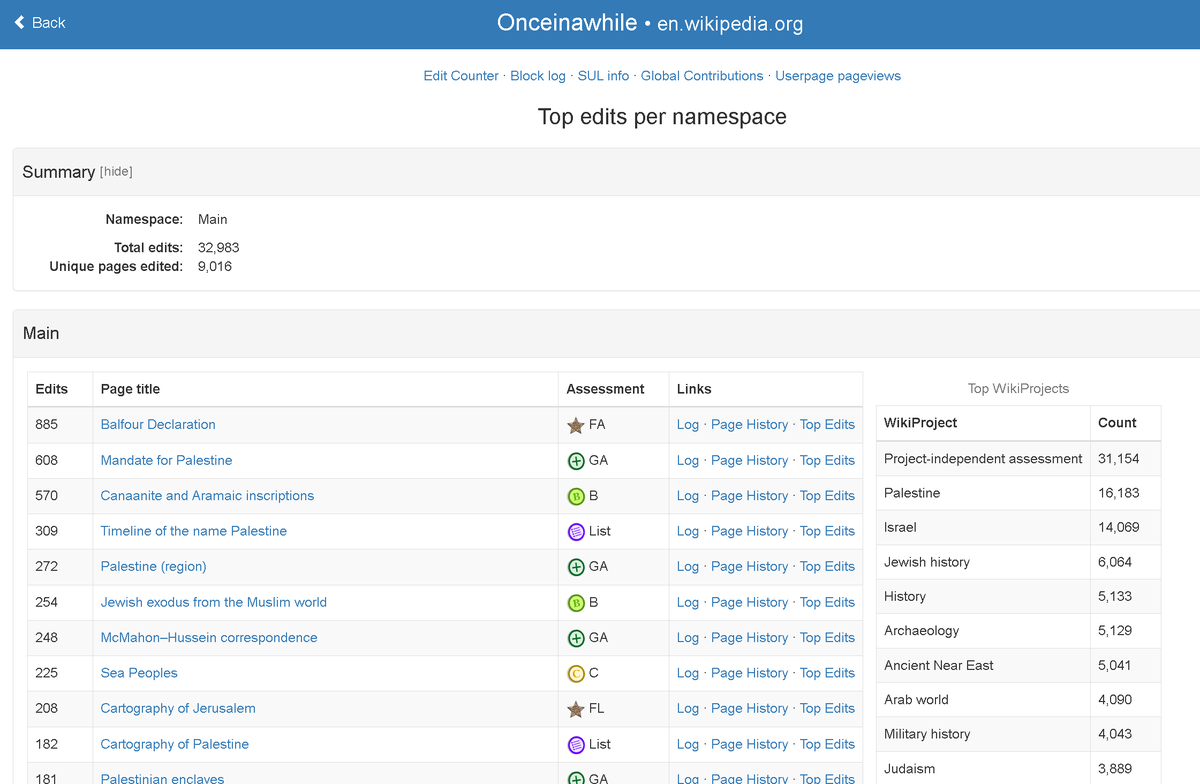View Page History for Timeline of name Palestine
This screenshot has height=784, width=1200.
pos(749,531)
